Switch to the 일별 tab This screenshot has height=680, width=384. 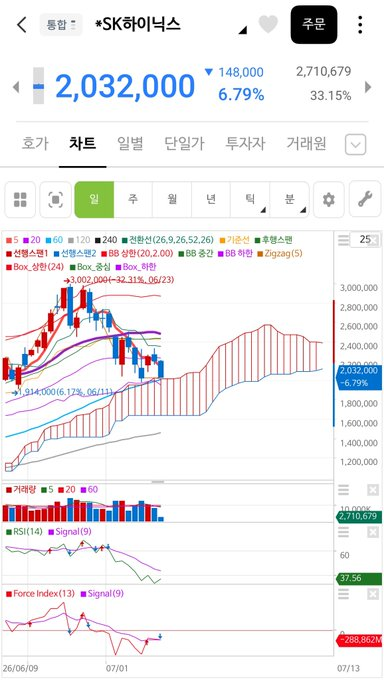pos(130,144)
